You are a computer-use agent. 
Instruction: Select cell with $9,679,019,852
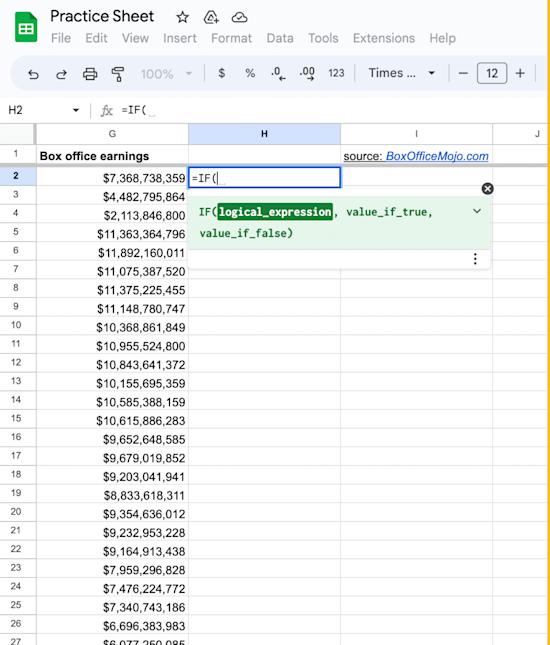112,458
